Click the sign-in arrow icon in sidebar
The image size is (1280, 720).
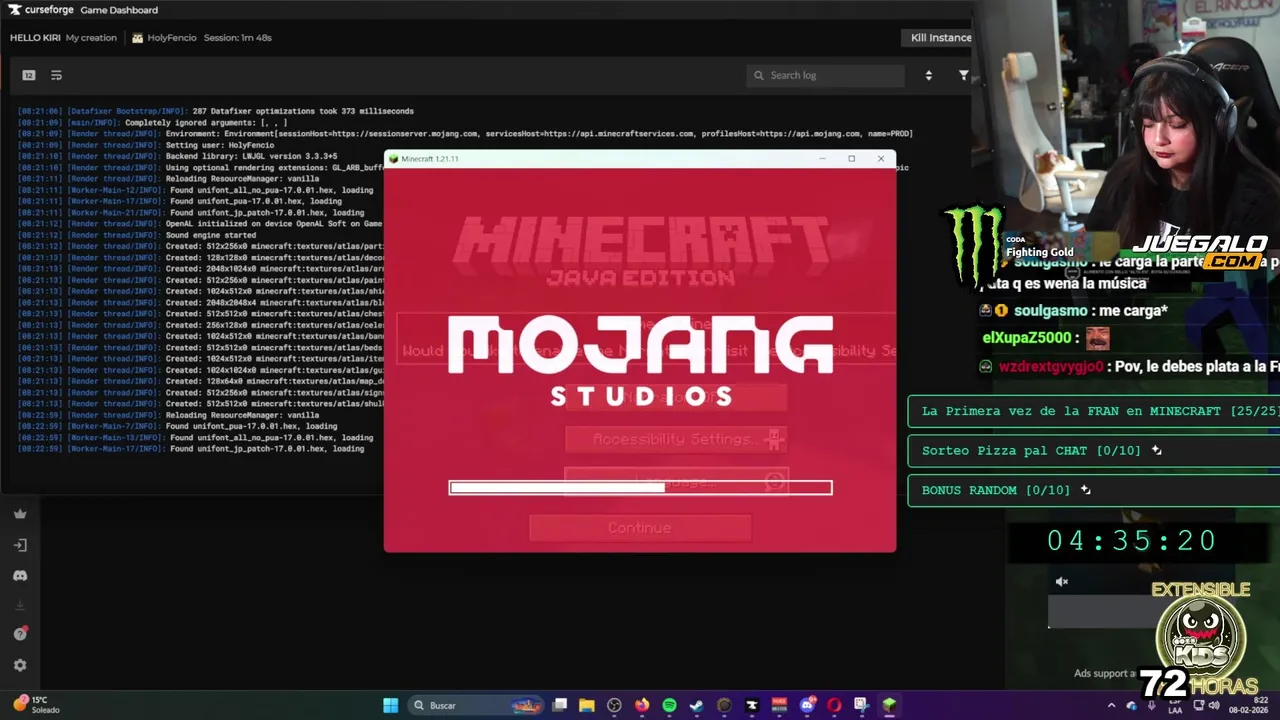[20, 545]
